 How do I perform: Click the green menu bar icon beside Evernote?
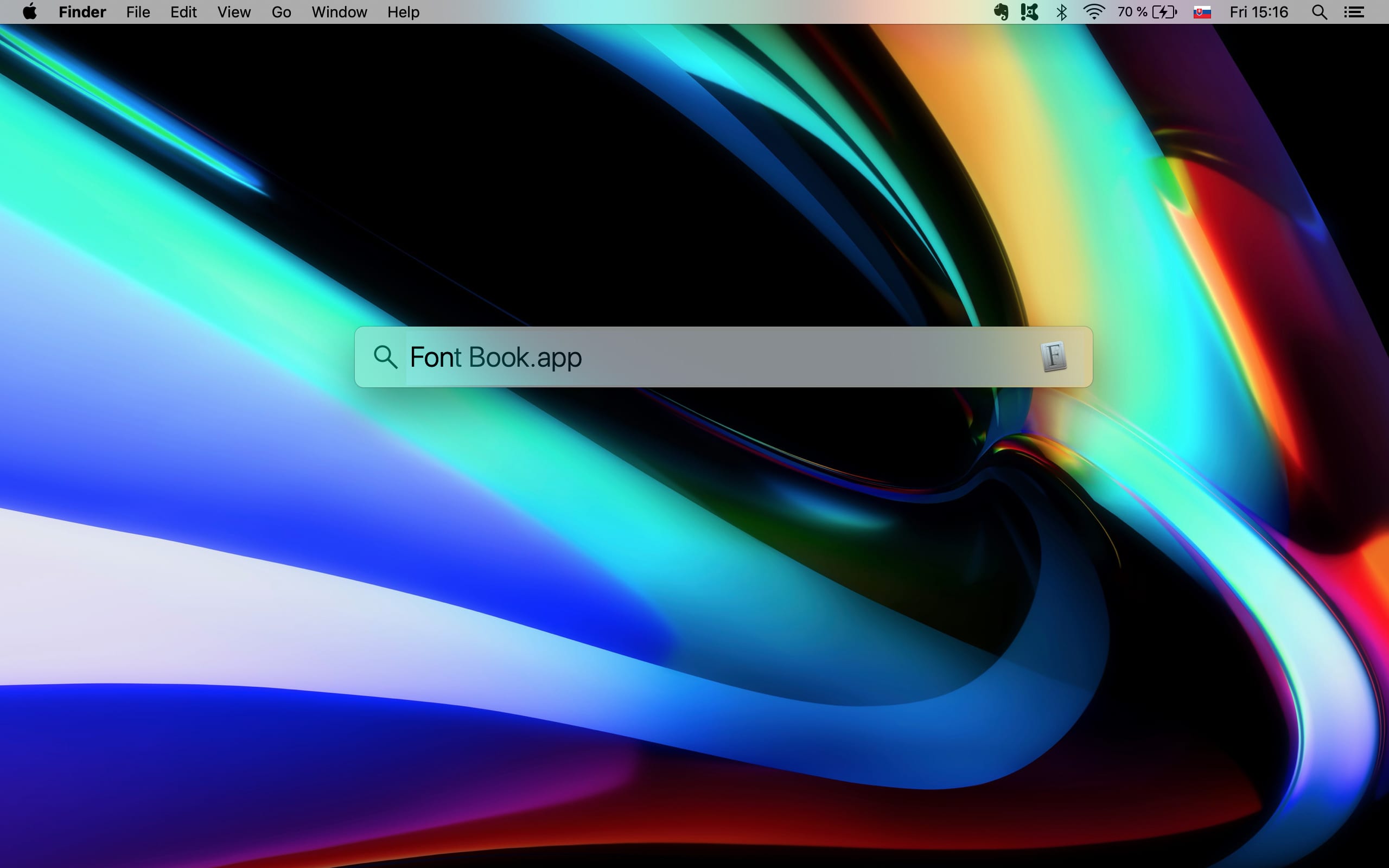click(x=1030, y=12)
